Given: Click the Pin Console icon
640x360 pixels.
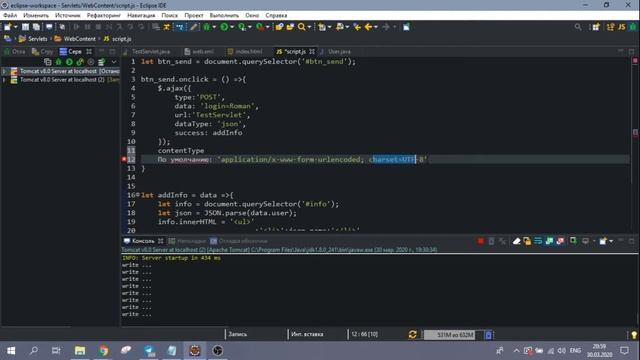Looking at the screenshot, I should pos(573,241).
